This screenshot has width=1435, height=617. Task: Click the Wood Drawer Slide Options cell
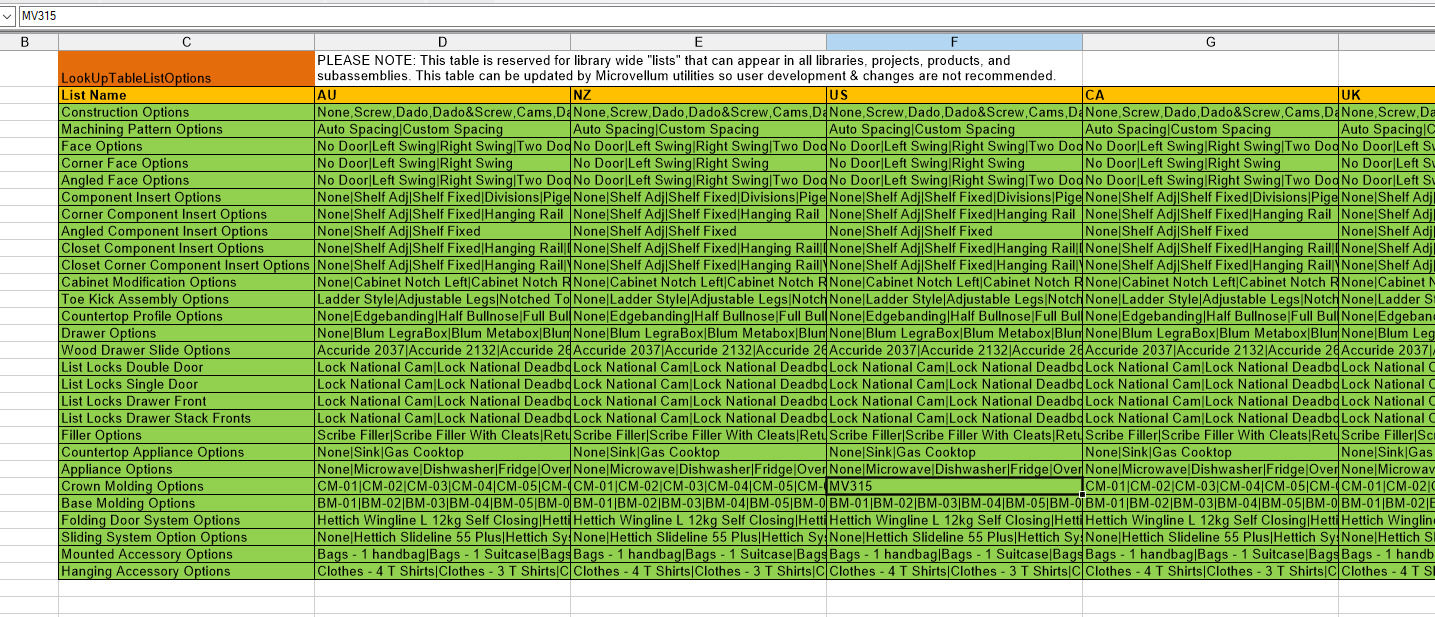[186, 350]
